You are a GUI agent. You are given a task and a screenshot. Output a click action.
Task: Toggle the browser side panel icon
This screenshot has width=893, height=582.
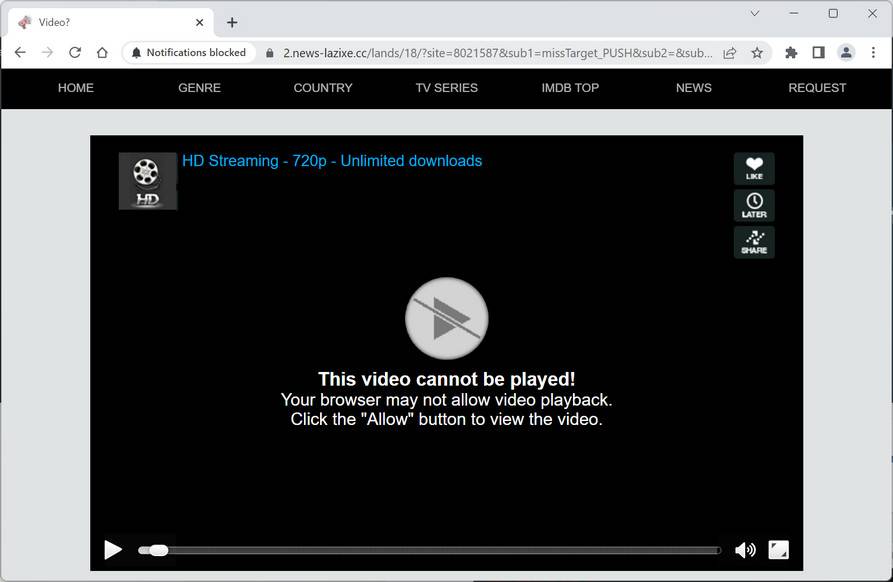818,53
